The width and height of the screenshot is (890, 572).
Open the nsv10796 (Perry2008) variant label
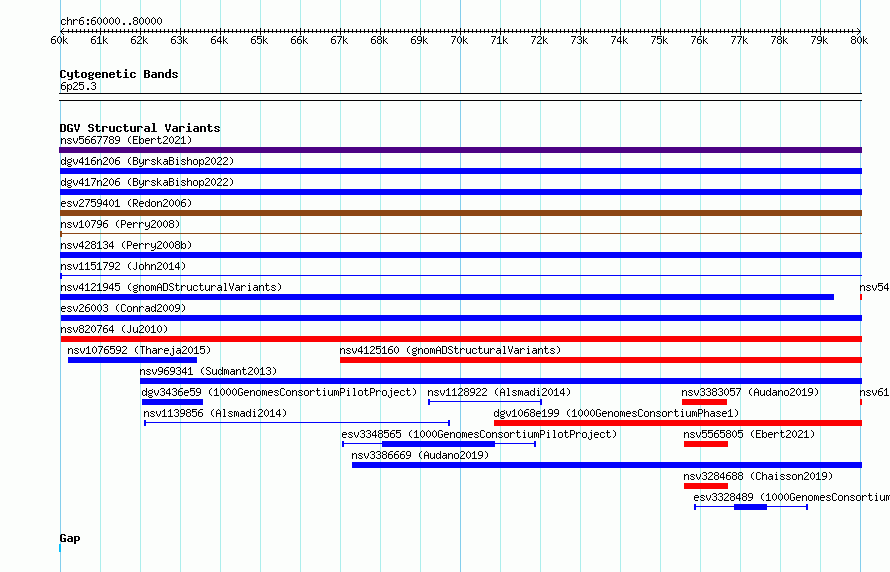coord(120,224)
